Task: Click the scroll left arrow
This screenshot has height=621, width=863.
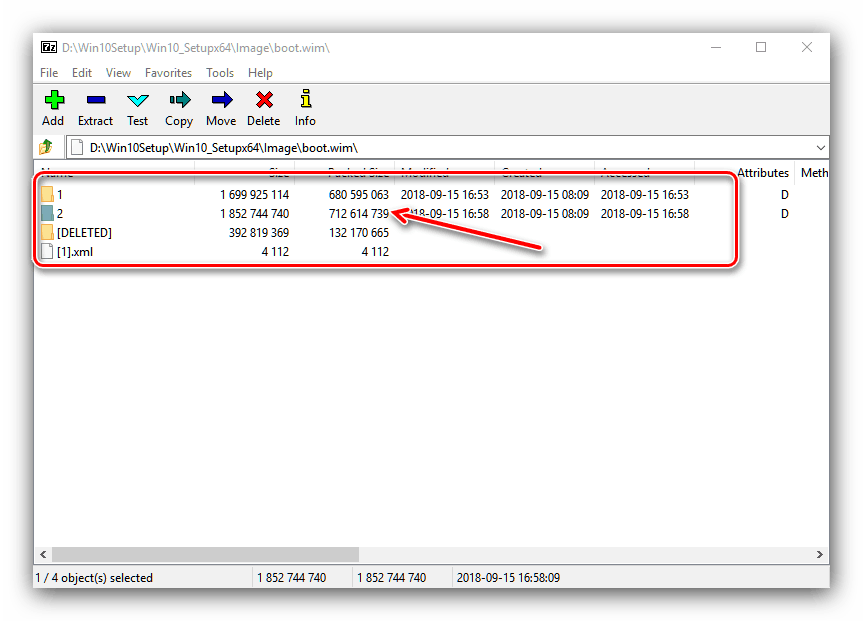Action: pyautogui.click(x=43, y=554)
